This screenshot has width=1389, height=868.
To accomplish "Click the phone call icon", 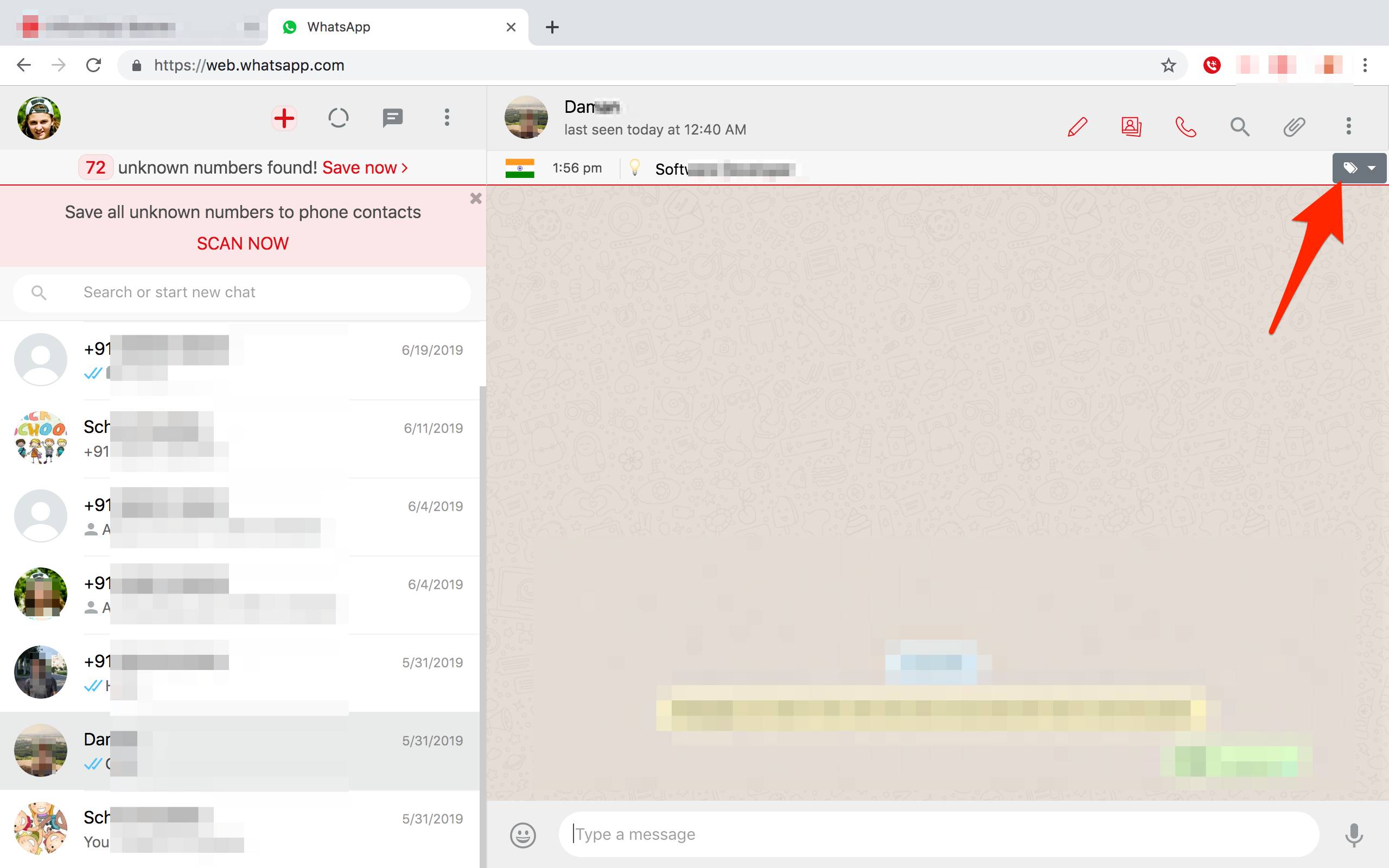I will 1185,126.
